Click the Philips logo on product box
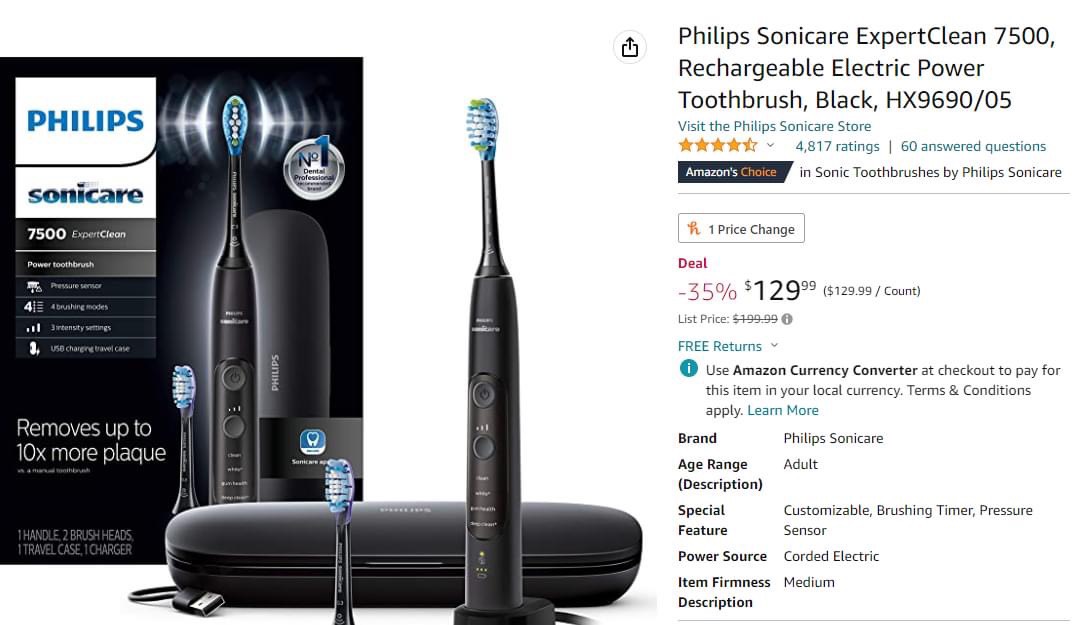This screenshot has height=625, width=1089. (85, 121)
